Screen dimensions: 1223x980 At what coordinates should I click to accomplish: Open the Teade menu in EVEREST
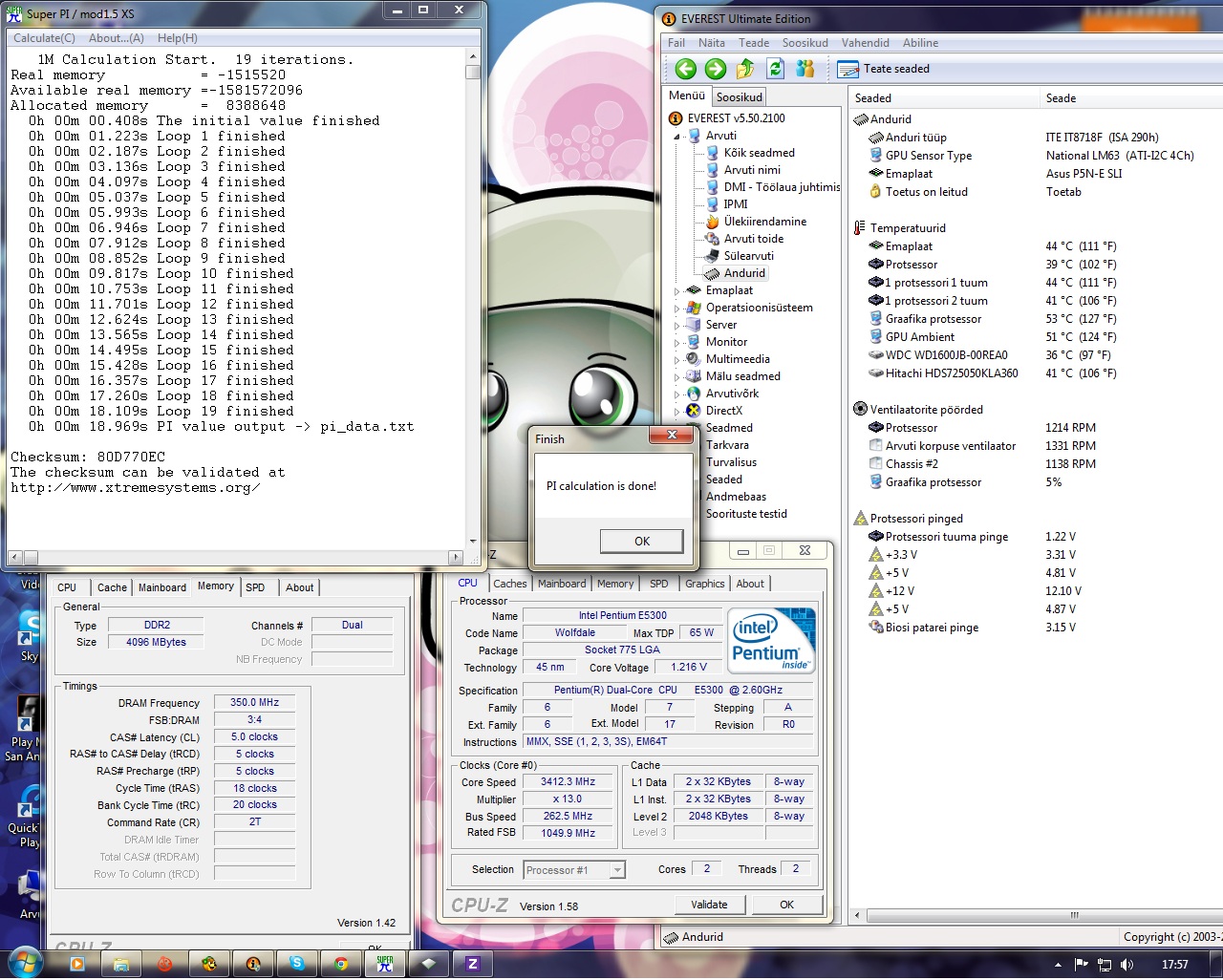(x=754, y=43)
